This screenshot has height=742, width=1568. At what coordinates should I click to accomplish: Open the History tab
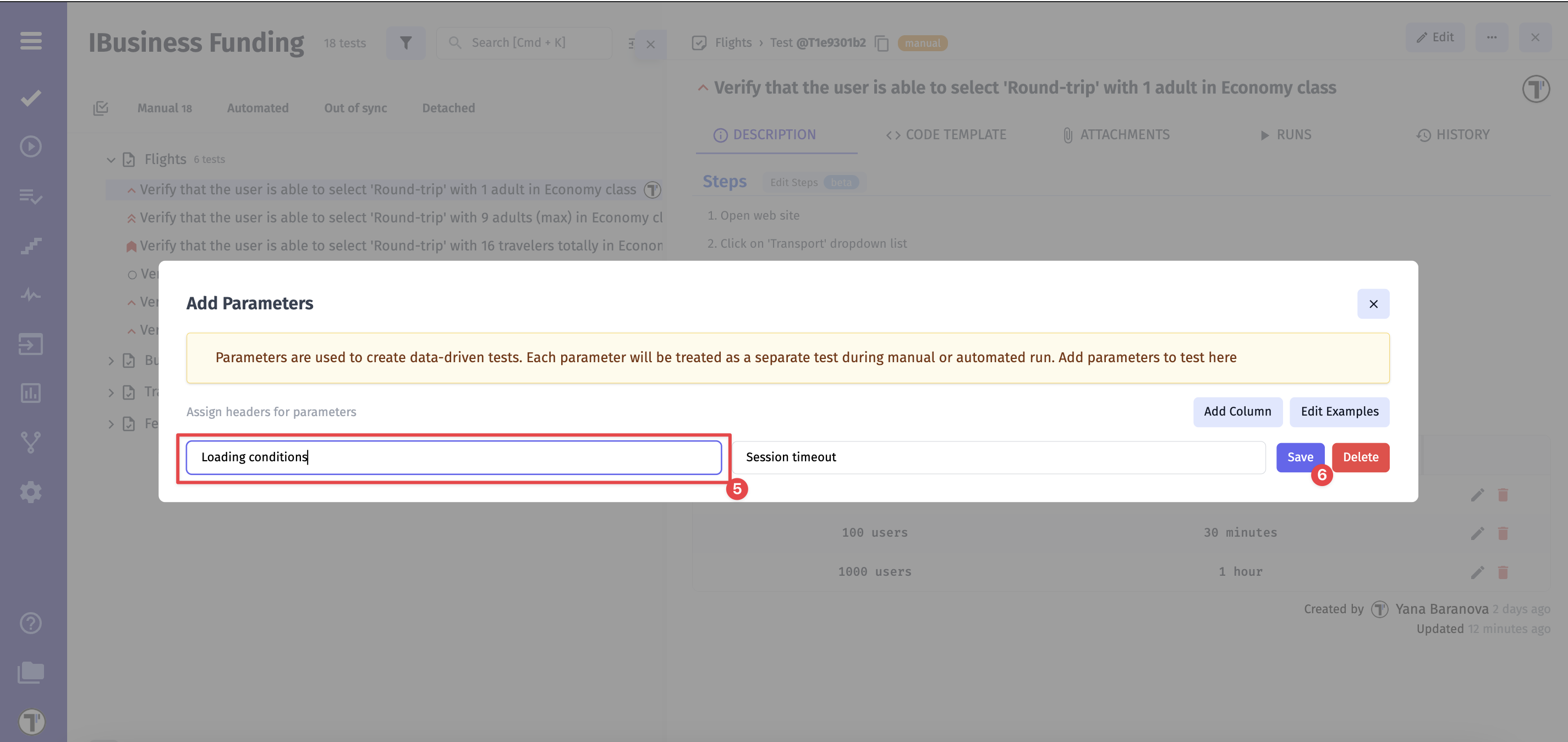point(1452,135)
